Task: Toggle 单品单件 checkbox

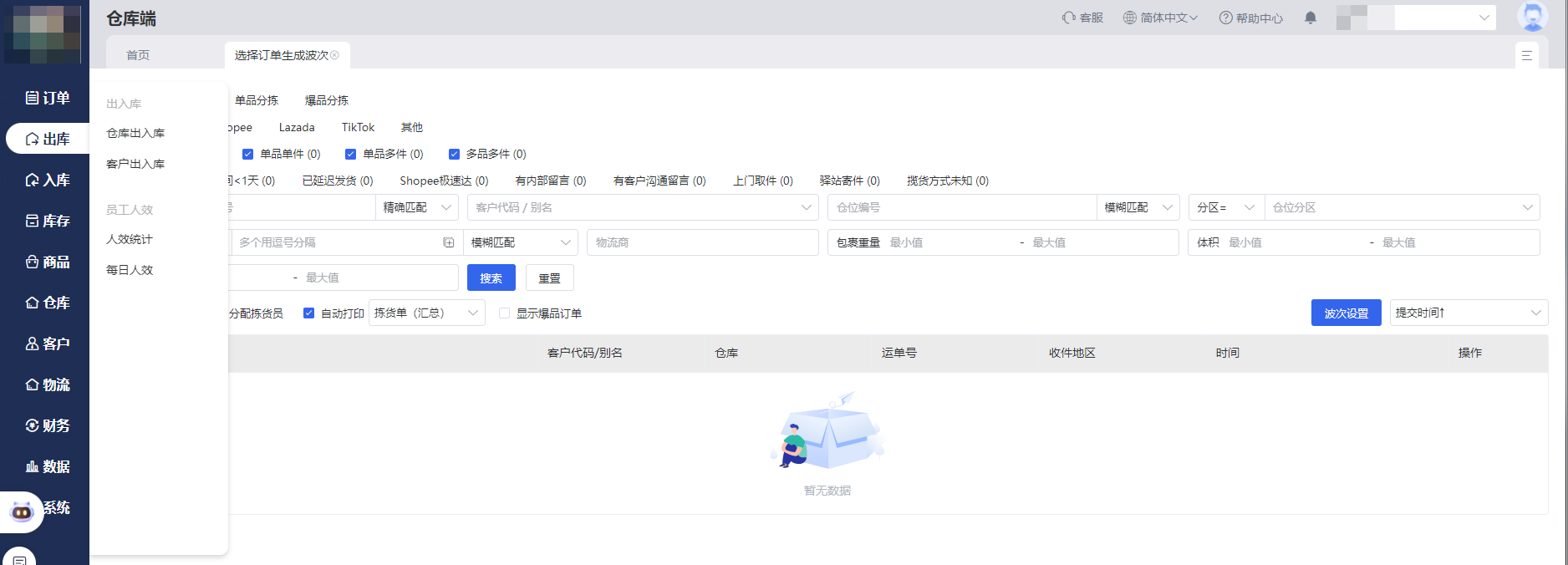Action: click(x=247, y=154)
